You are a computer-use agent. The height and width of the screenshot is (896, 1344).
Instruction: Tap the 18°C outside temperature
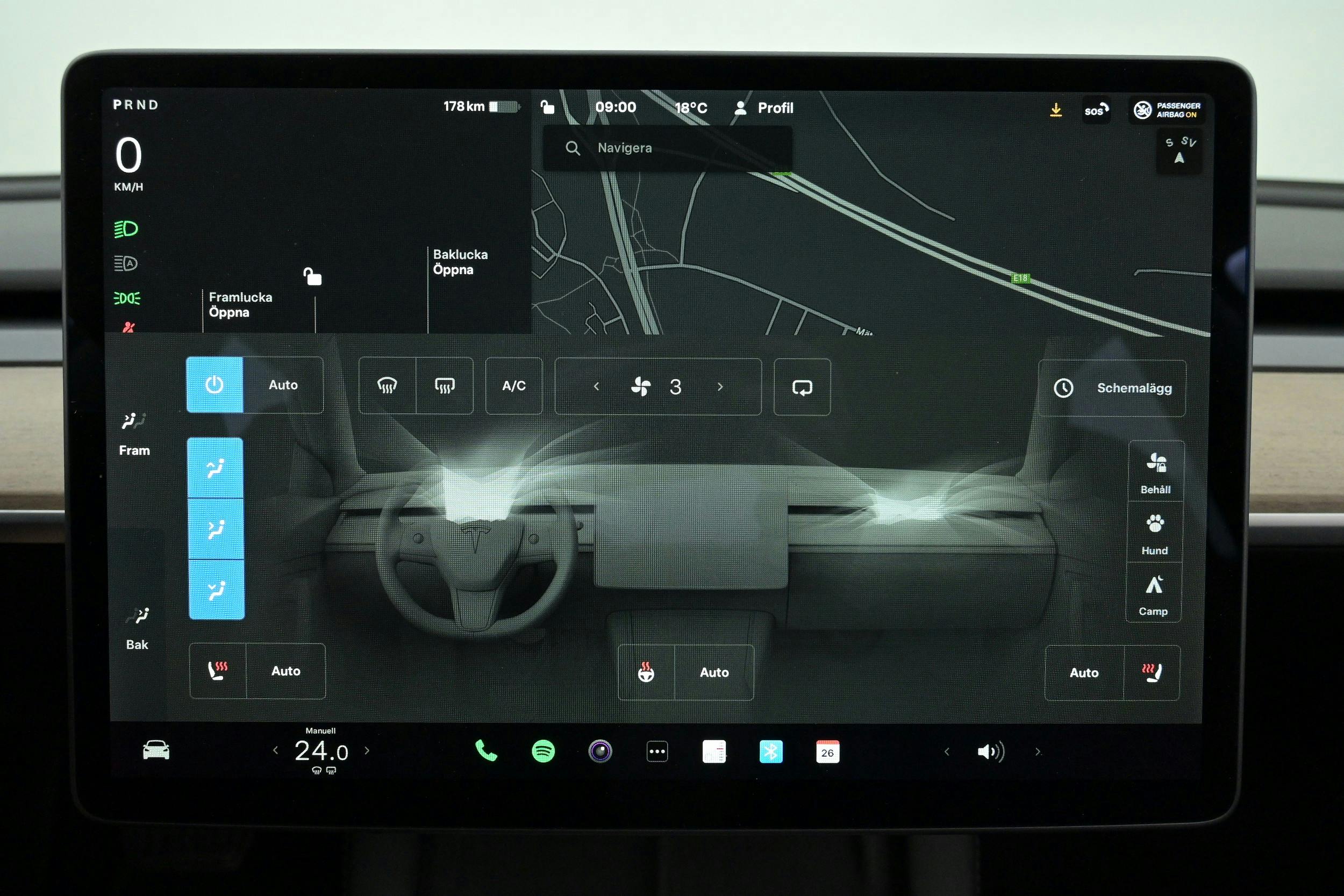(x=691, y=107)
